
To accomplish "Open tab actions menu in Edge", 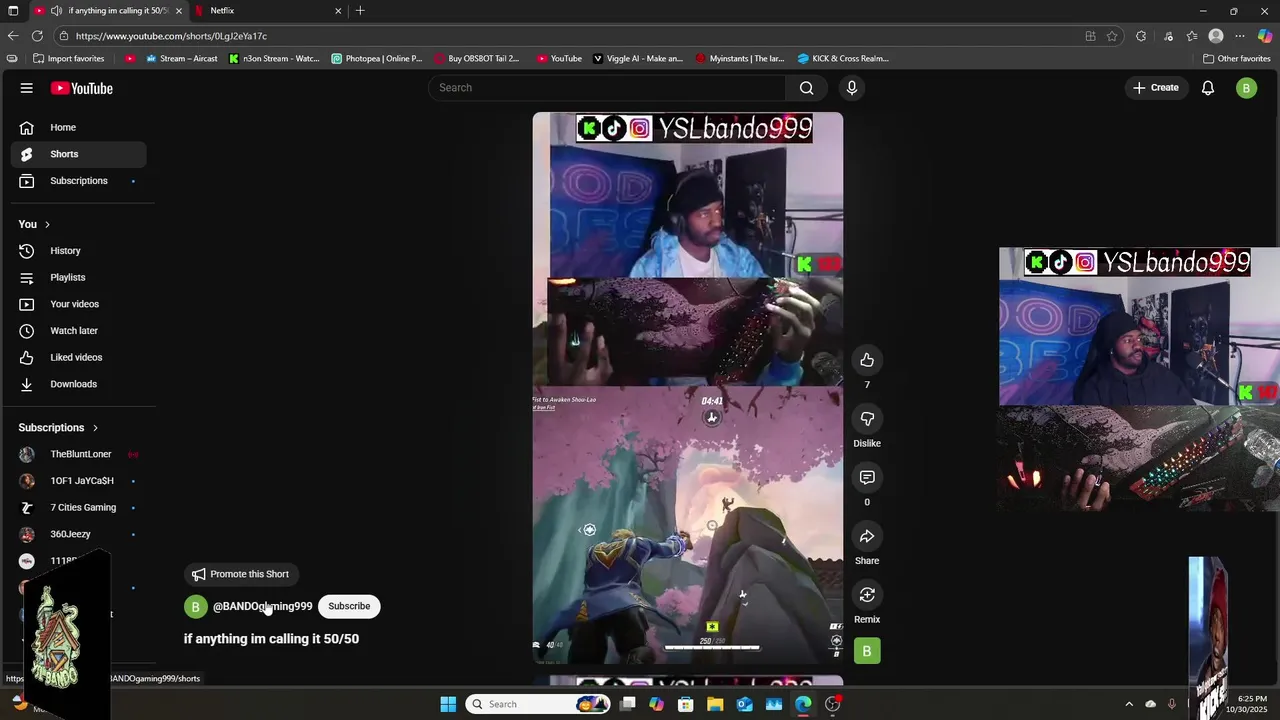I will coord(13,11).
